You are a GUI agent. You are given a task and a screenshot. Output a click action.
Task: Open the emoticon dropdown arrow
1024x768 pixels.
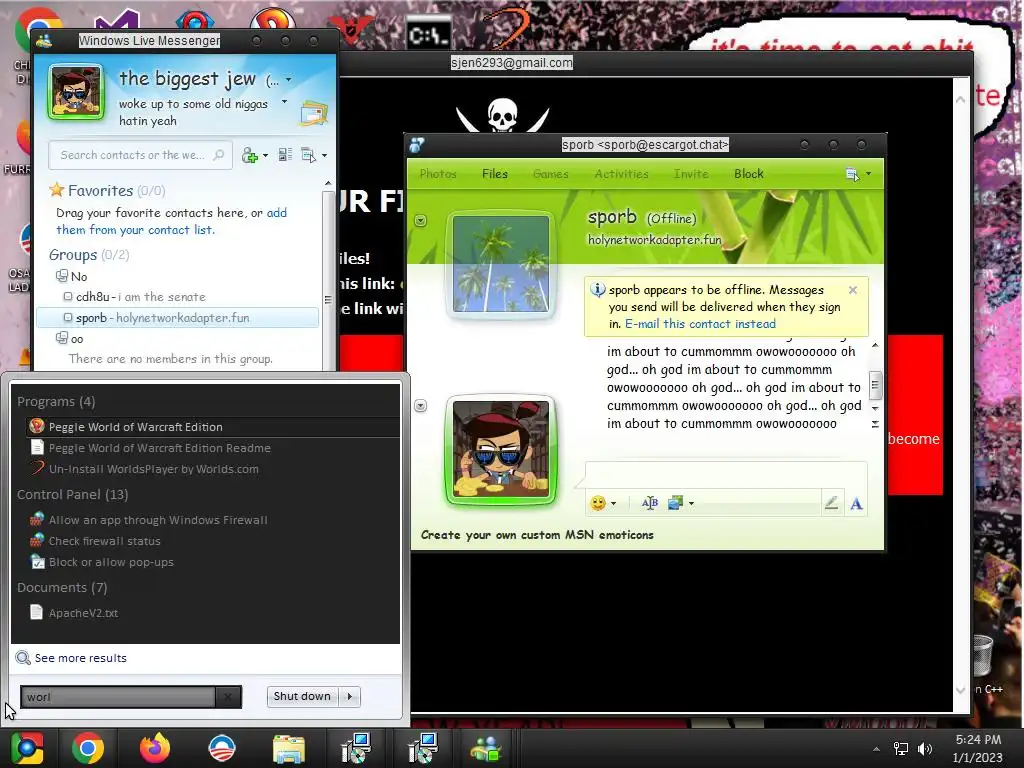(613, 503)
